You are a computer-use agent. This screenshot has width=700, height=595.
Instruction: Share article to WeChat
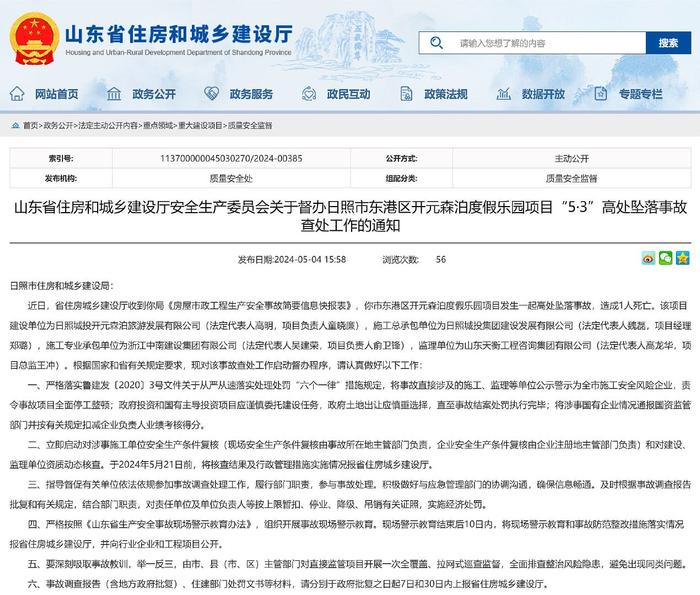coord(665,258)
